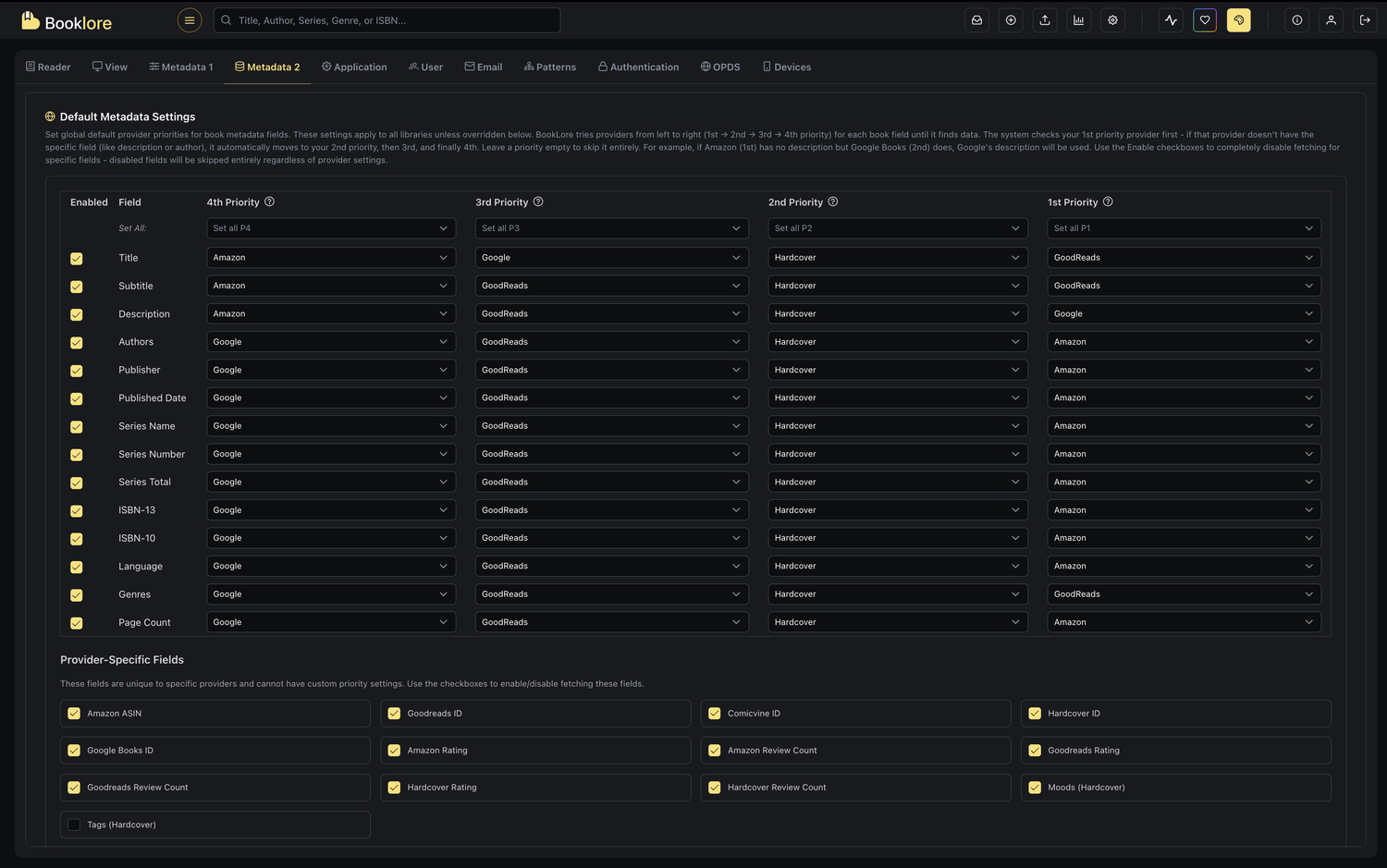Enable the Tags (Hardcover) checkbox

[x=73, y=824]
